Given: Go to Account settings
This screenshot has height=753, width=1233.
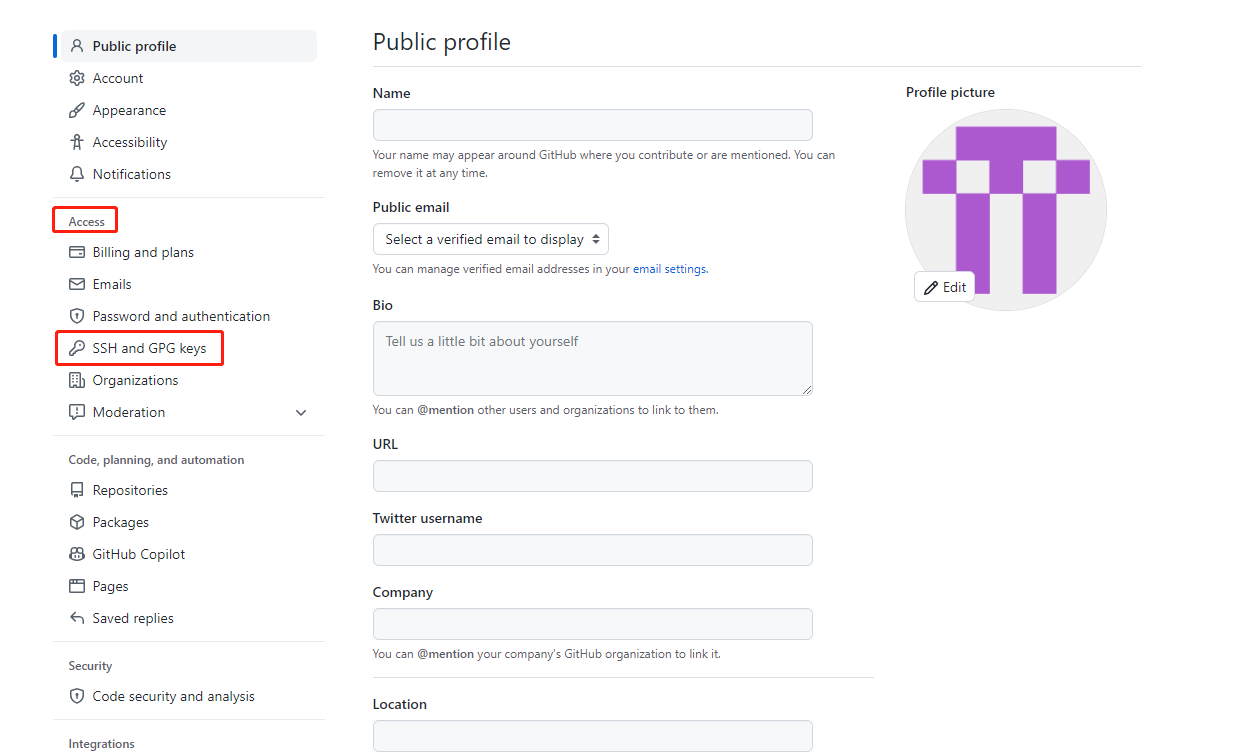Looking at the screenshot, I should [118, 78].
